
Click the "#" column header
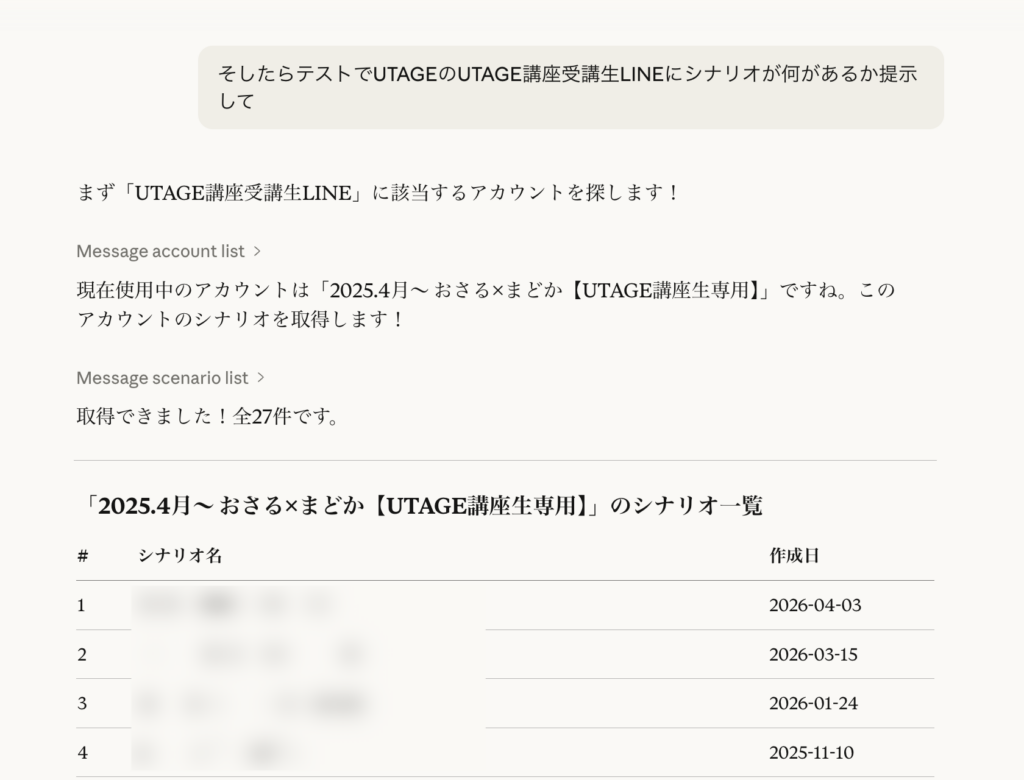[x=82, y=556]
